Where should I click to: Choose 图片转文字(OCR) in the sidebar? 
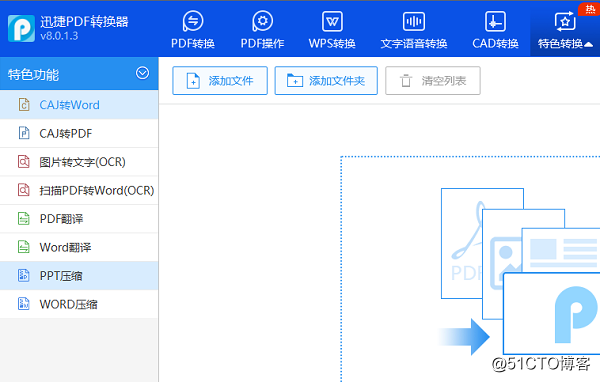tap(79, 162)
